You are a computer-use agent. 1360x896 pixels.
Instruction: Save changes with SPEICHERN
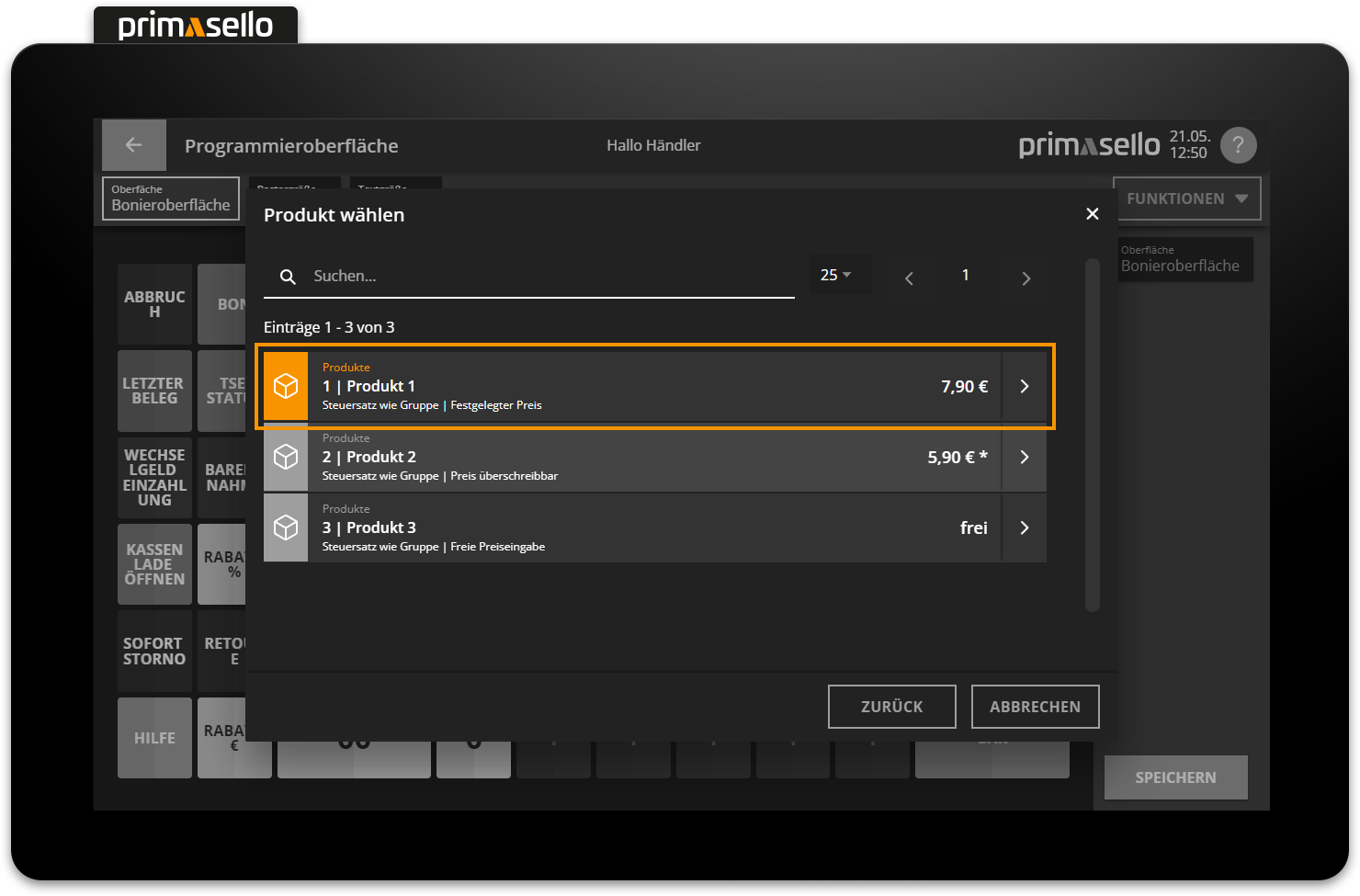pos(1174,777)
